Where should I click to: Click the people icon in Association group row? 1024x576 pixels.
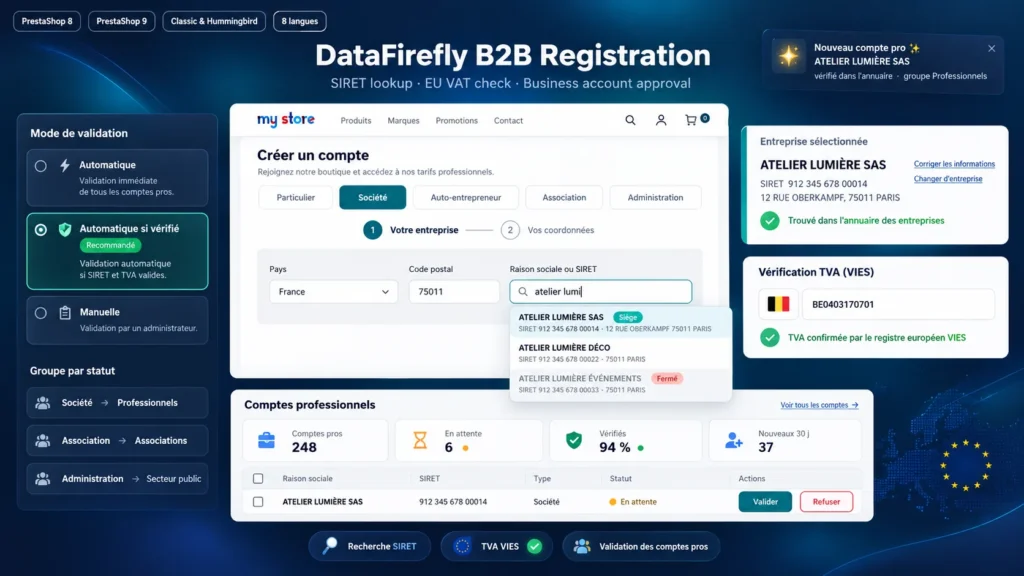[x=42, y=441]
